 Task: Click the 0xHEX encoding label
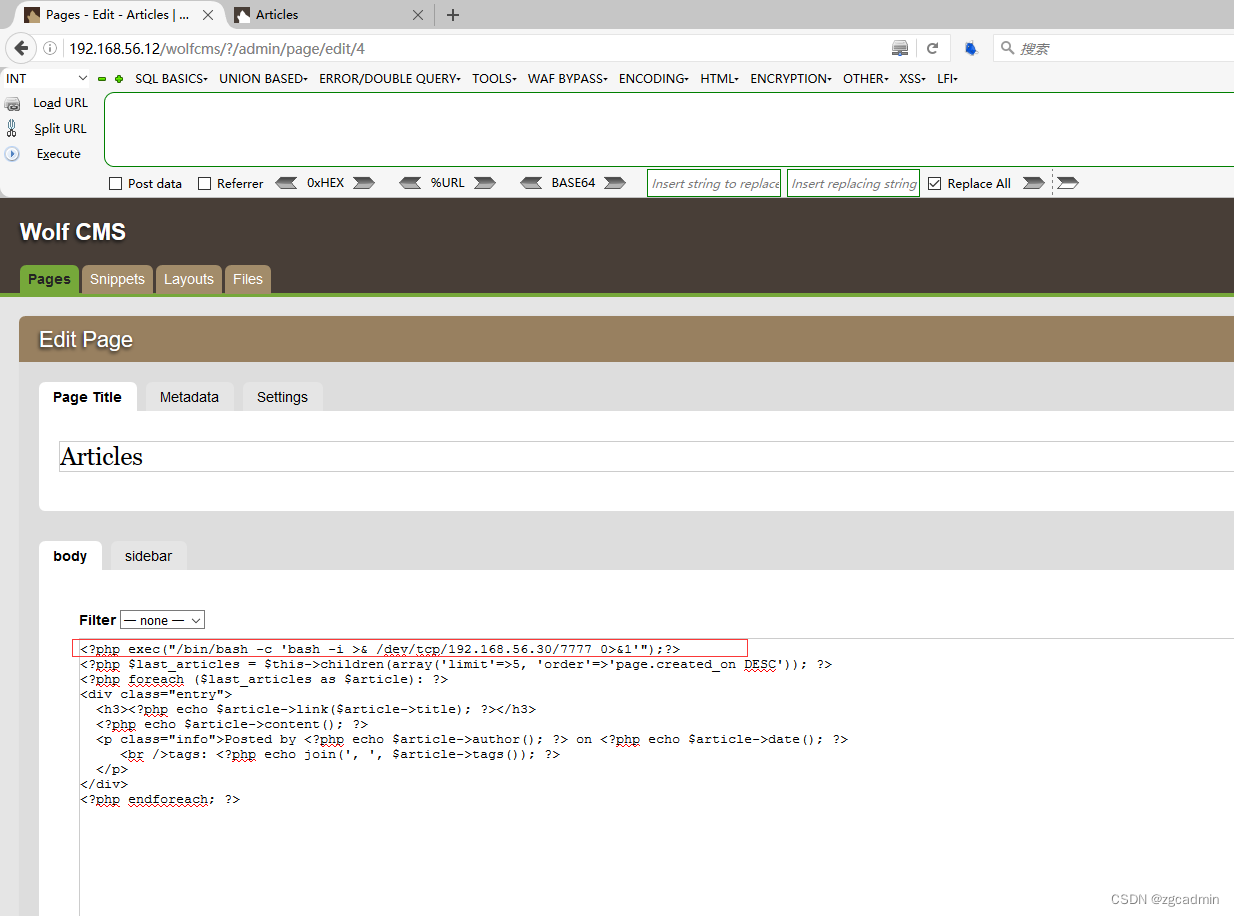325,183
